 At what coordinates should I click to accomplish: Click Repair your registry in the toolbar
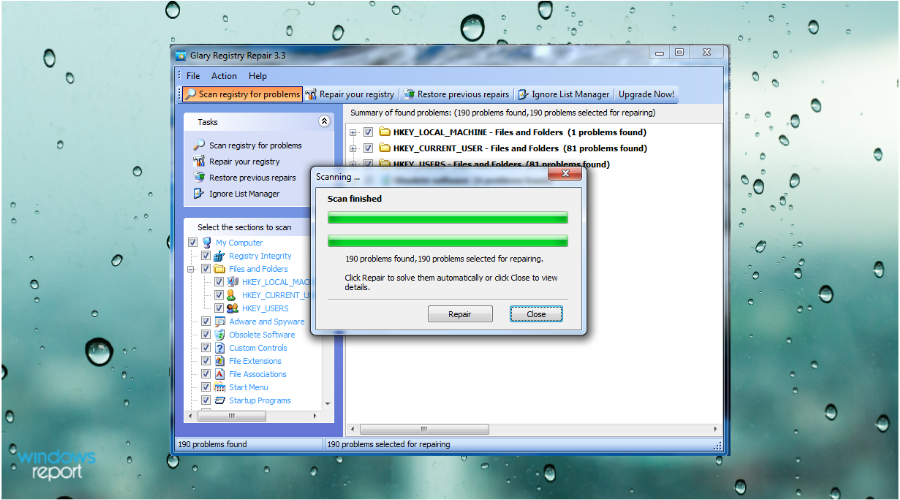pos(350,94)
